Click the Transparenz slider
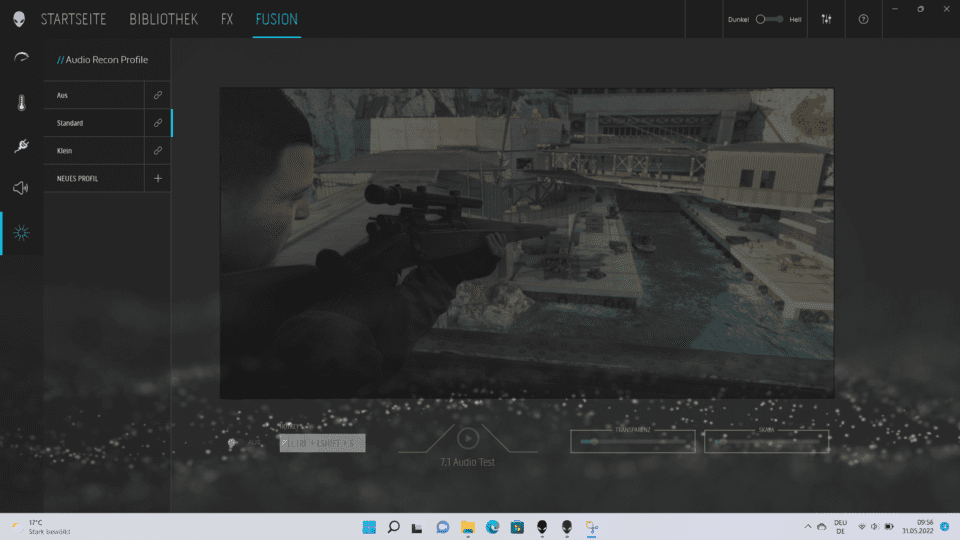 coord(633,441)
